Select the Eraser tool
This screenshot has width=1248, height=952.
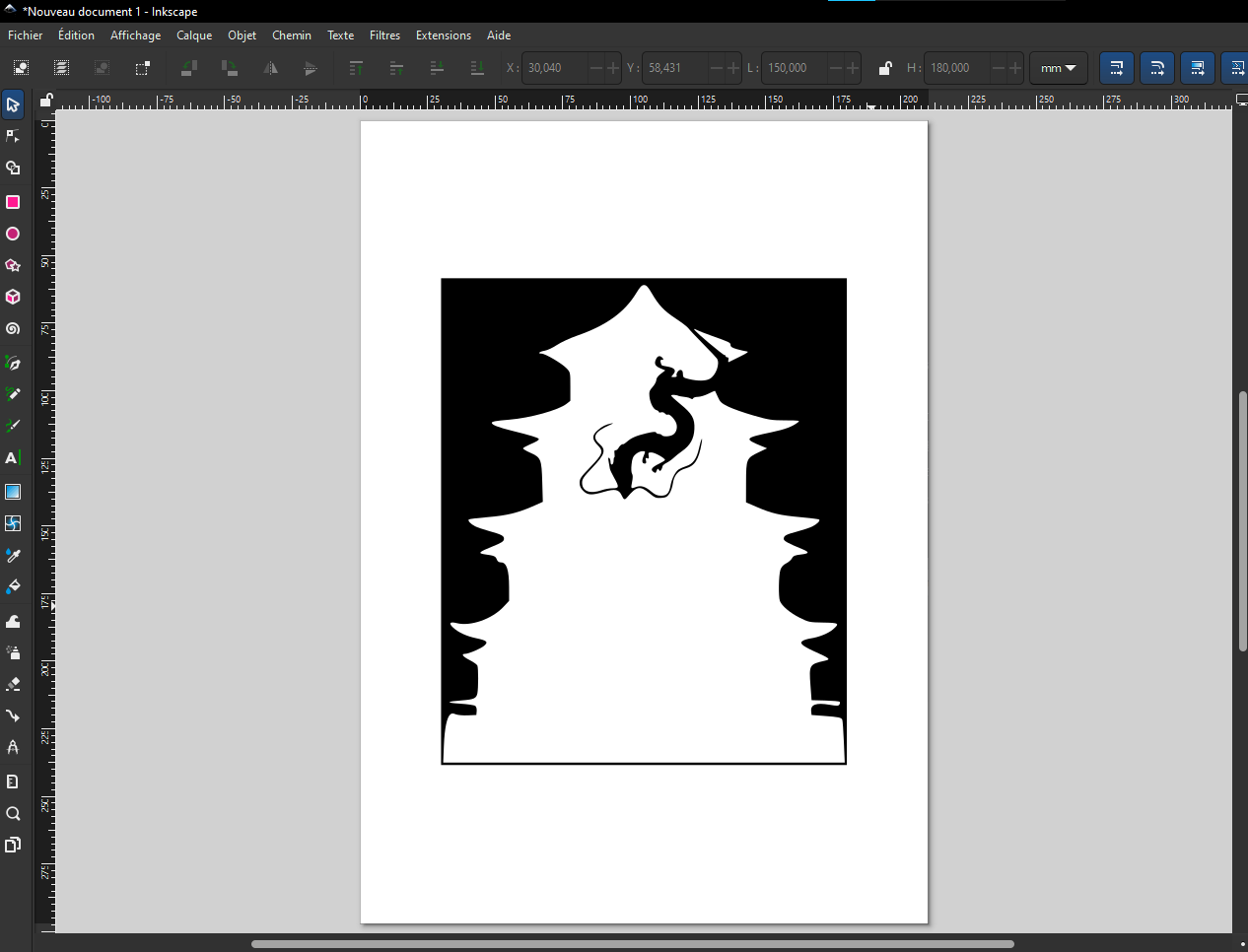13,684
